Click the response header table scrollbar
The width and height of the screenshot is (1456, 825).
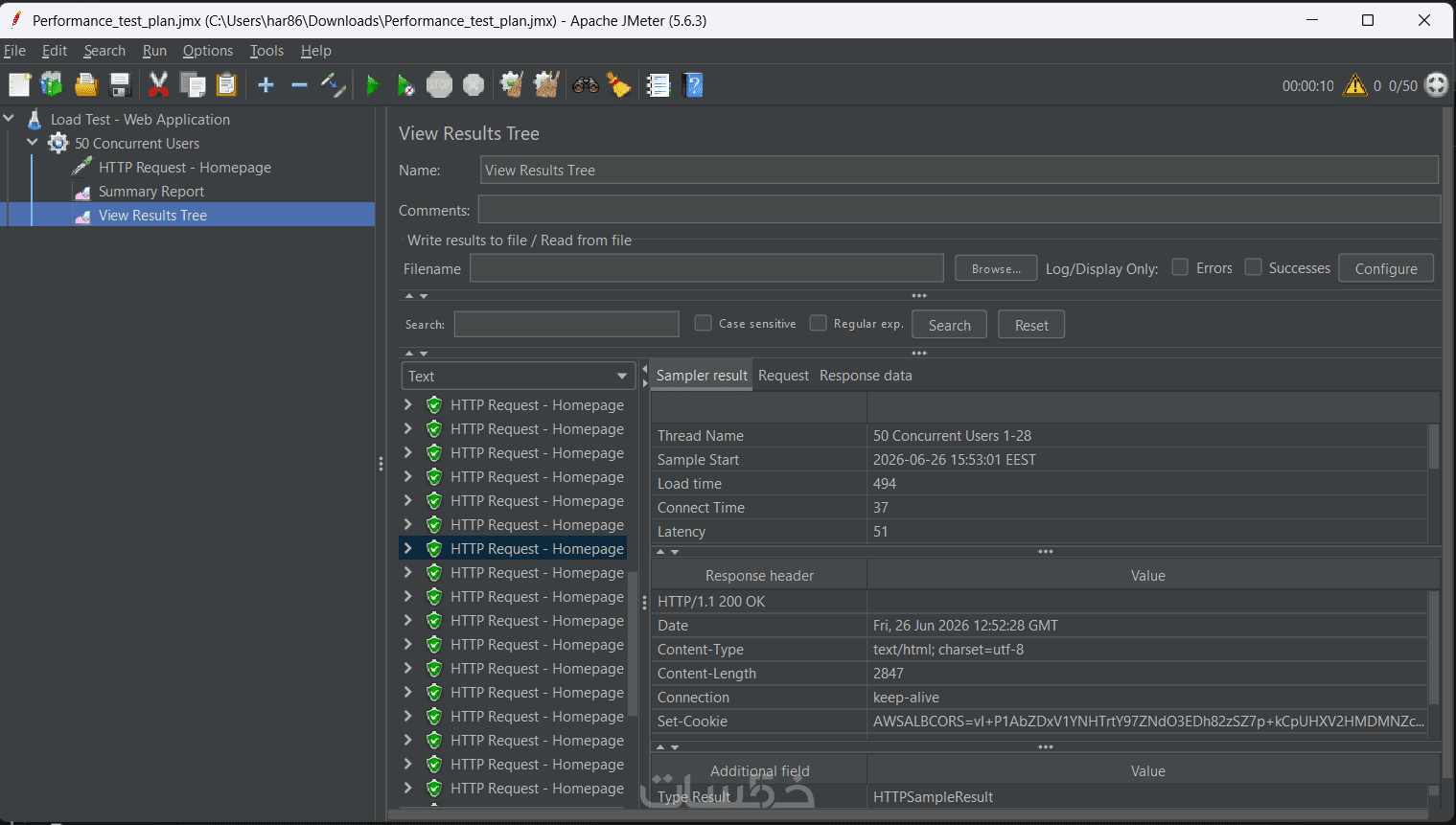(x=1434, y=648)
